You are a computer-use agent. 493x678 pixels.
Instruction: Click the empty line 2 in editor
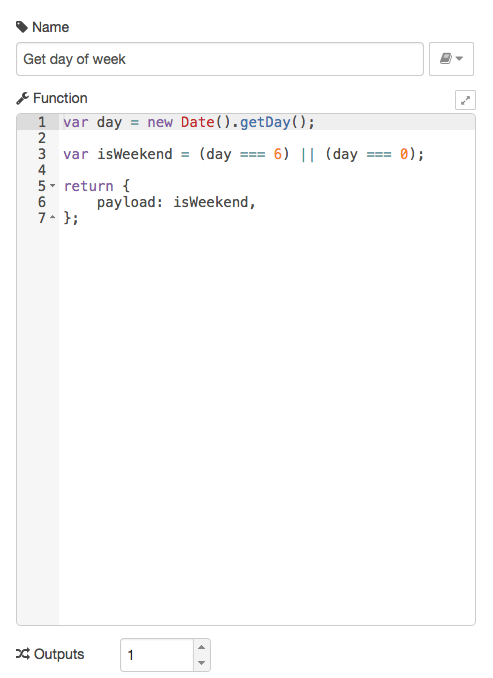(267, 138)
